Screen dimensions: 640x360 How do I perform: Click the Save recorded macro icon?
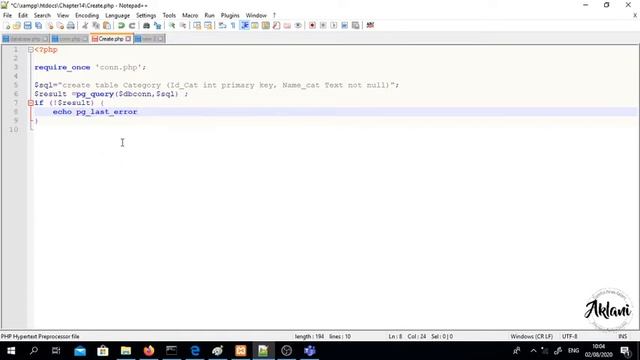[356, 26]
